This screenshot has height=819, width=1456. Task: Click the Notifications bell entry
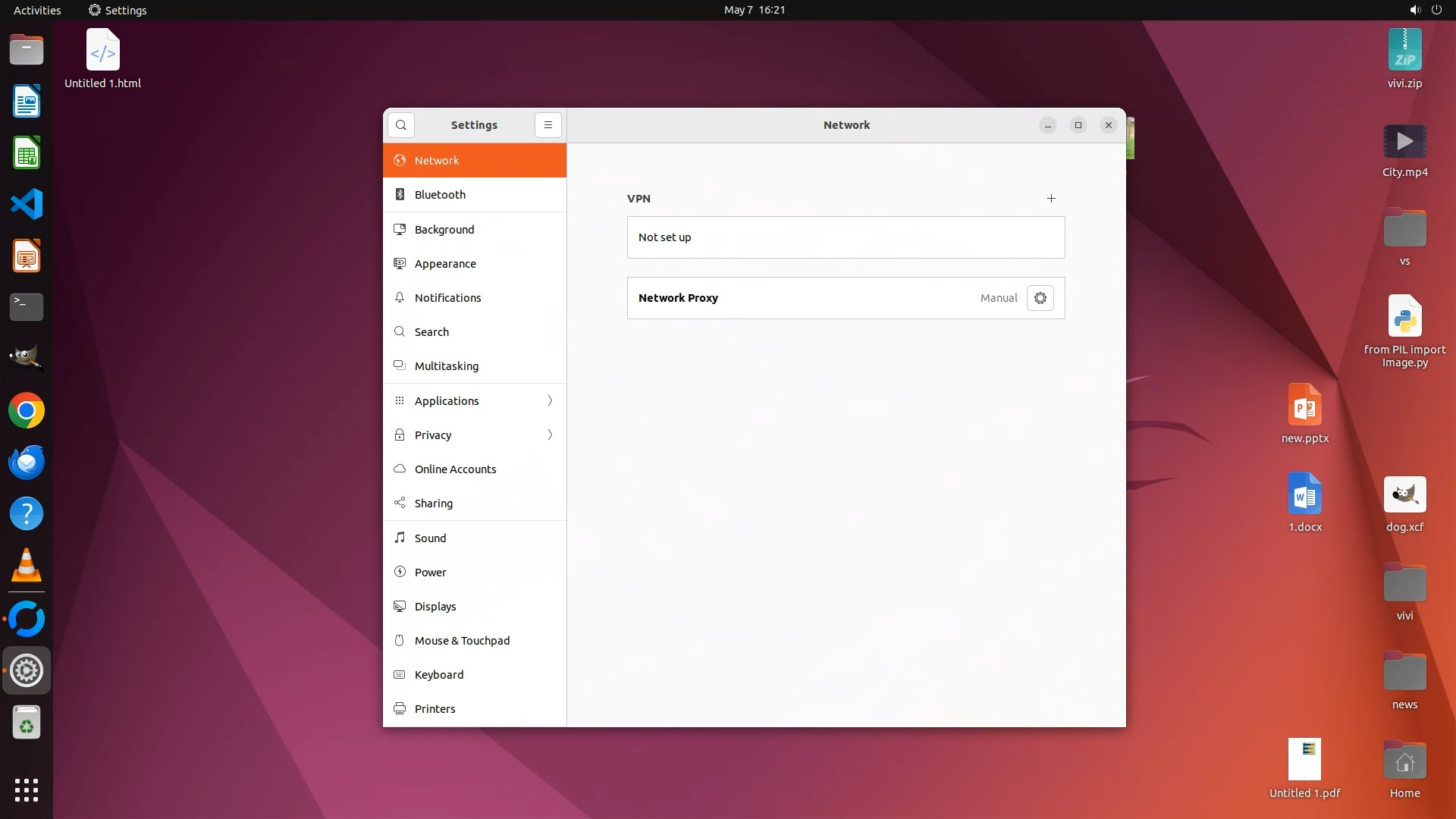447,298
